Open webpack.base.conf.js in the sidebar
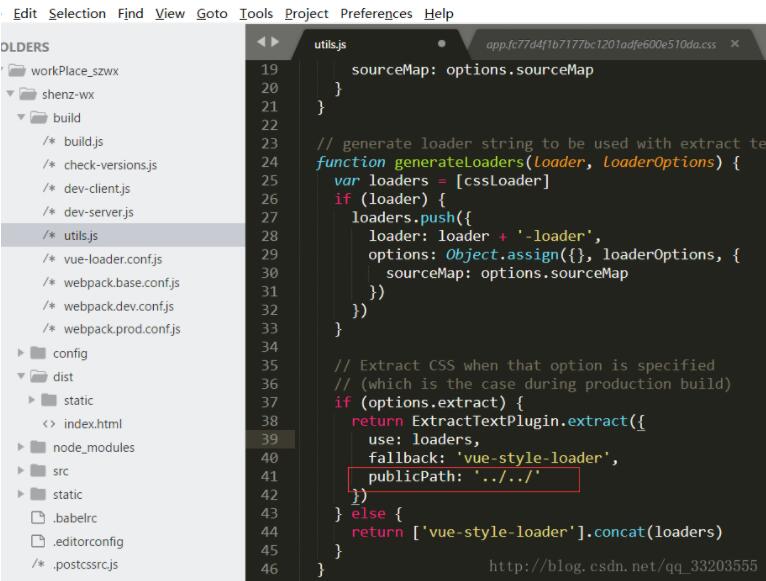 pyautogui.click(x=122, y=282)
